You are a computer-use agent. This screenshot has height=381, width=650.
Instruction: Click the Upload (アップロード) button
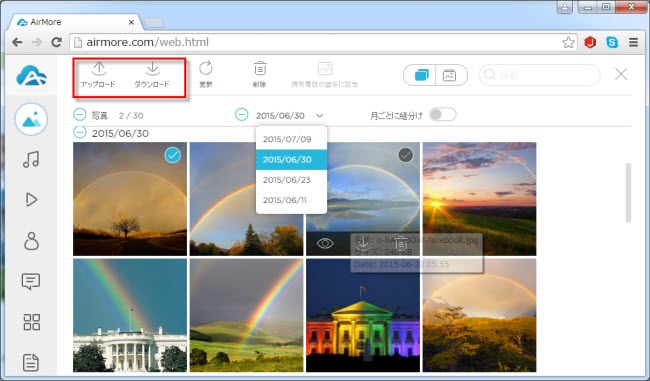click(x=98, y=75)
